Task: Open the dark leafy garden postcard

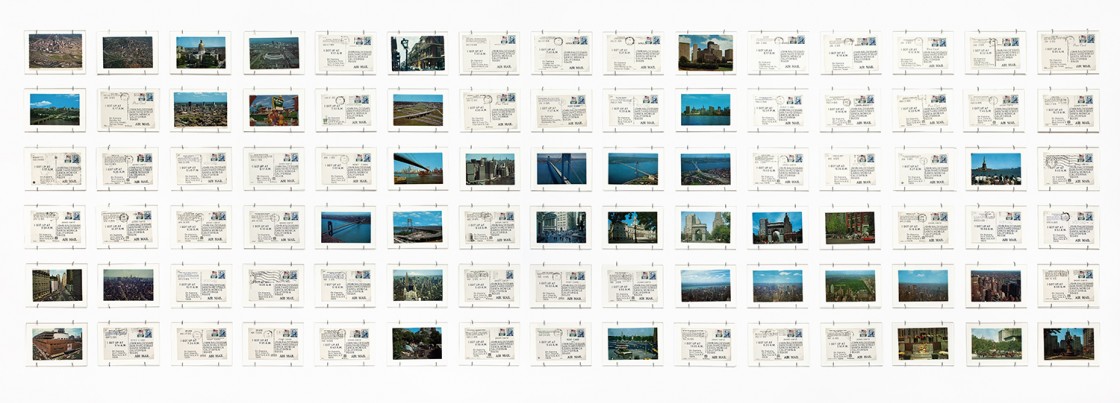Action: pos(417,343)
